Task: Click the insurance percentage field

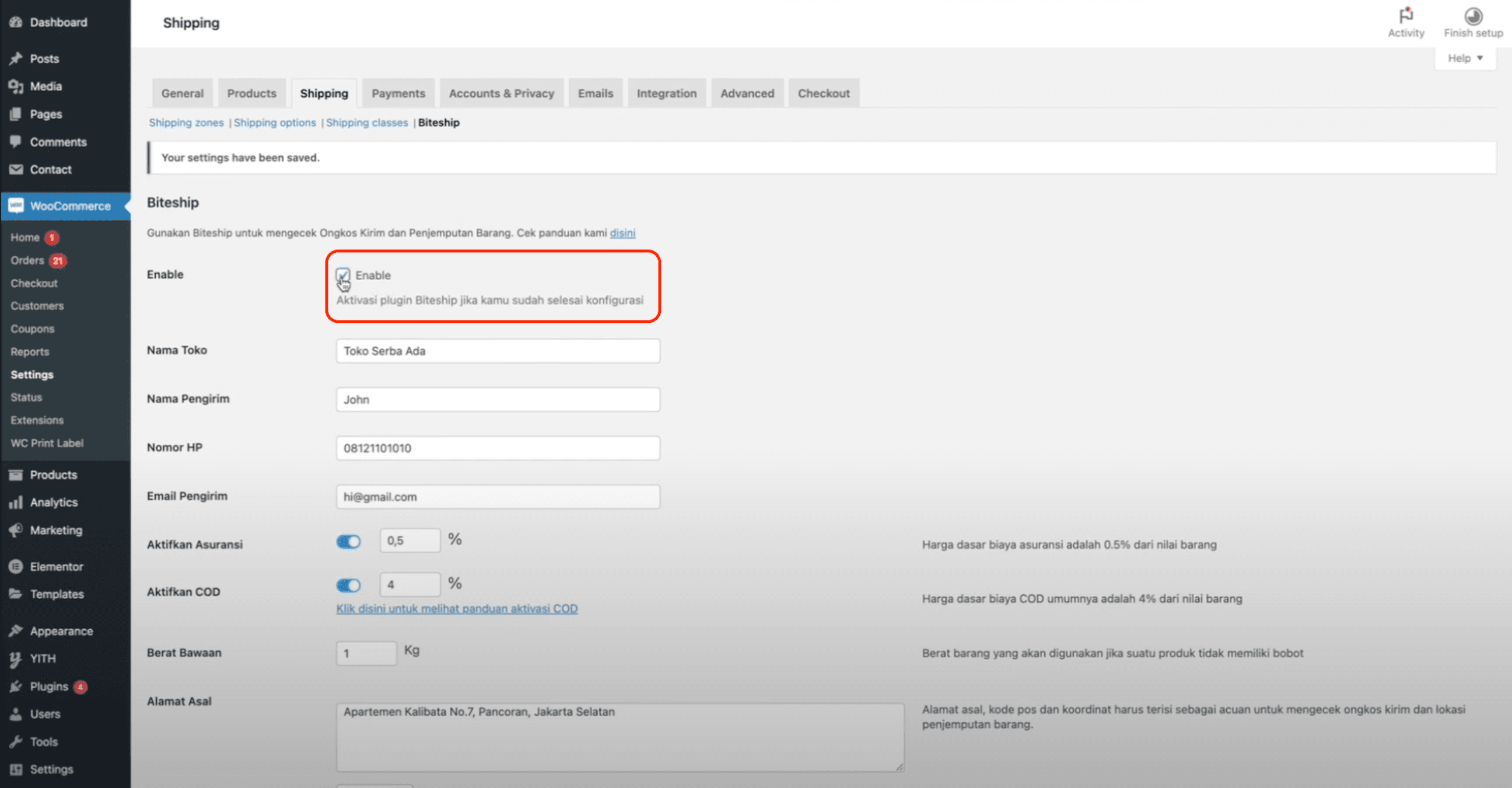Action: click(x=410, y=541)
